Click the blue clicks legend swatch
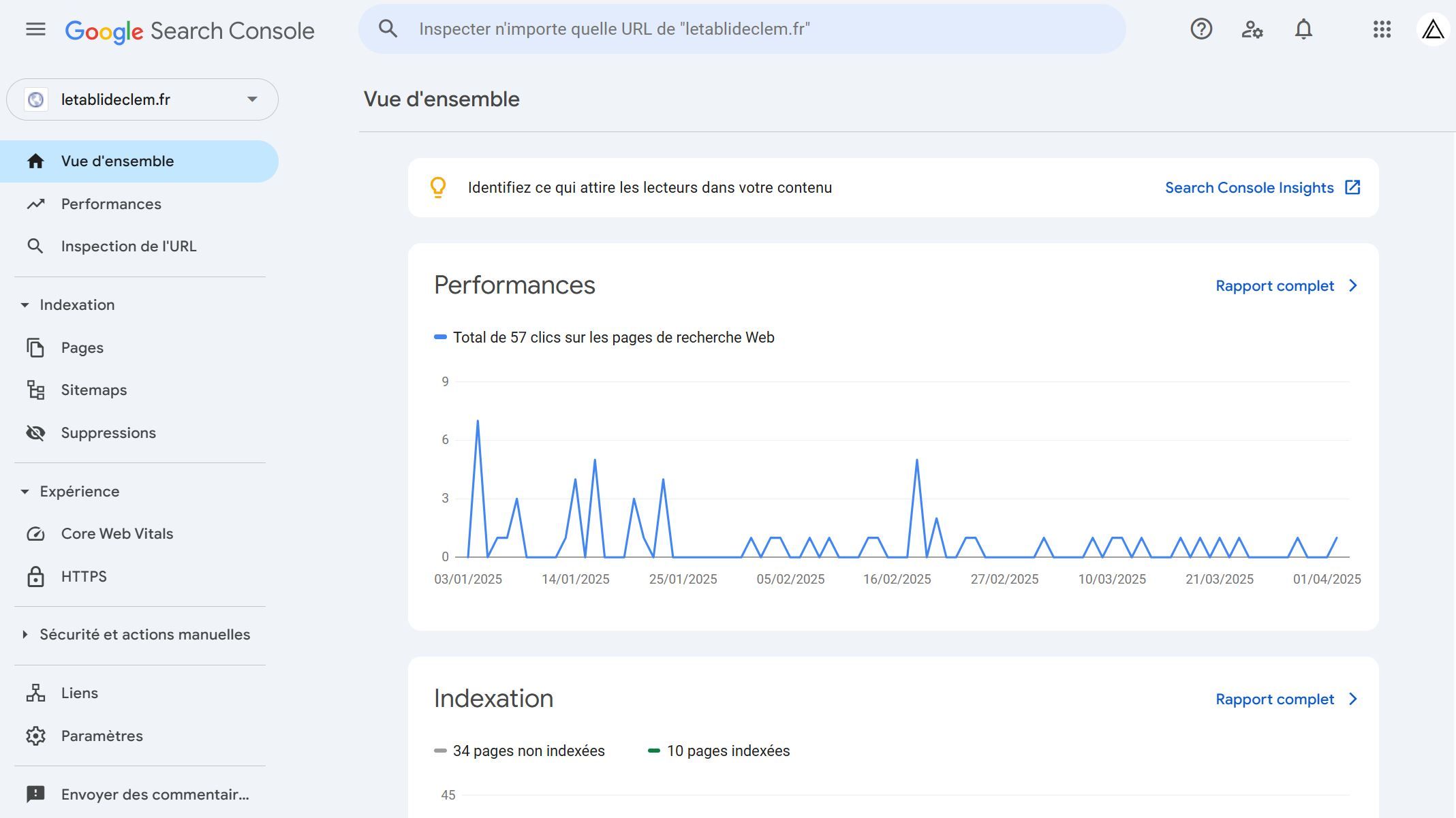Screen dimensions: 1456x818 pos(440,337)
